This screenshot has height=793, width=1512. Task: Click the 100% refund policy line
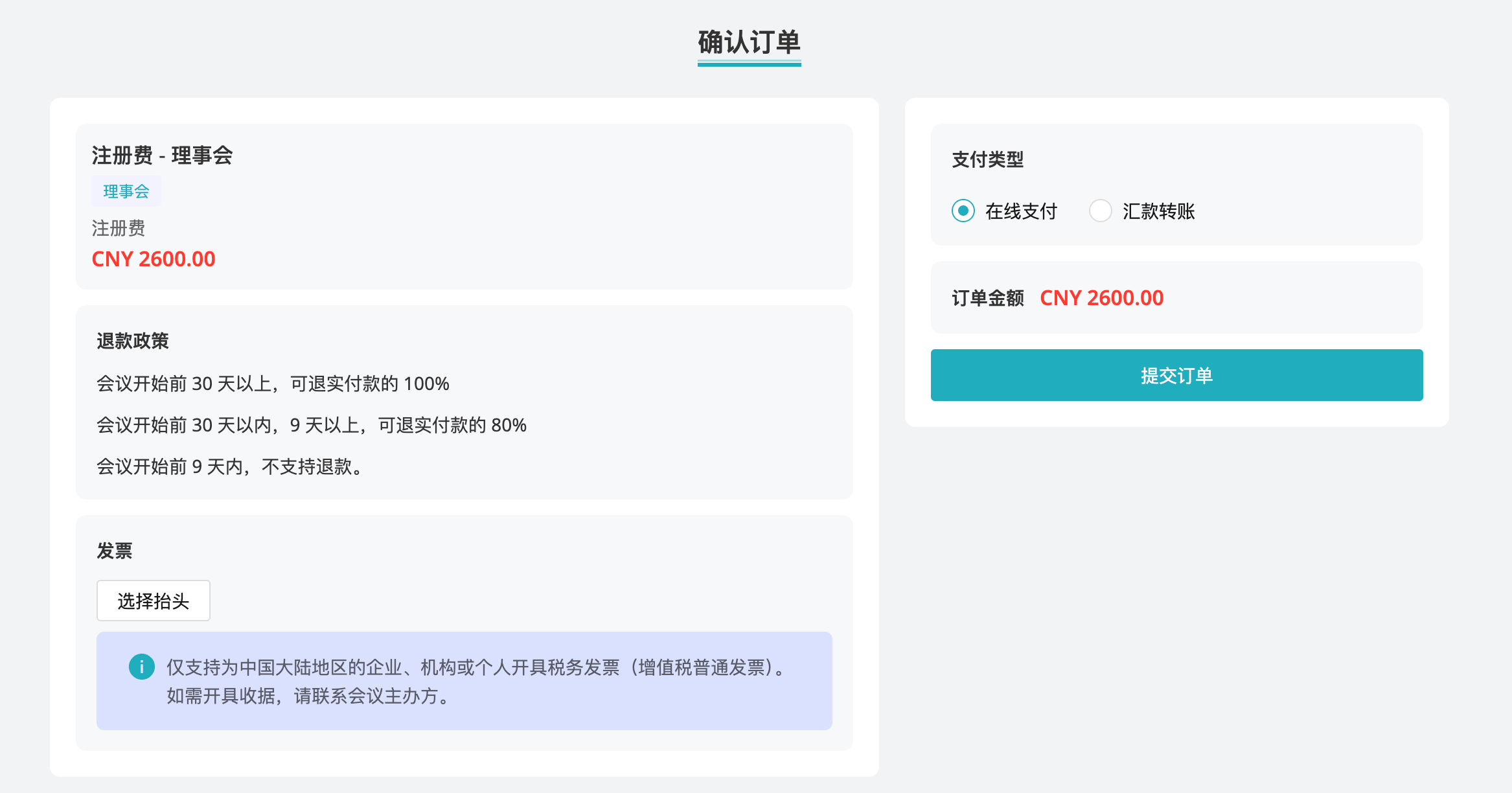pos(273,384)
